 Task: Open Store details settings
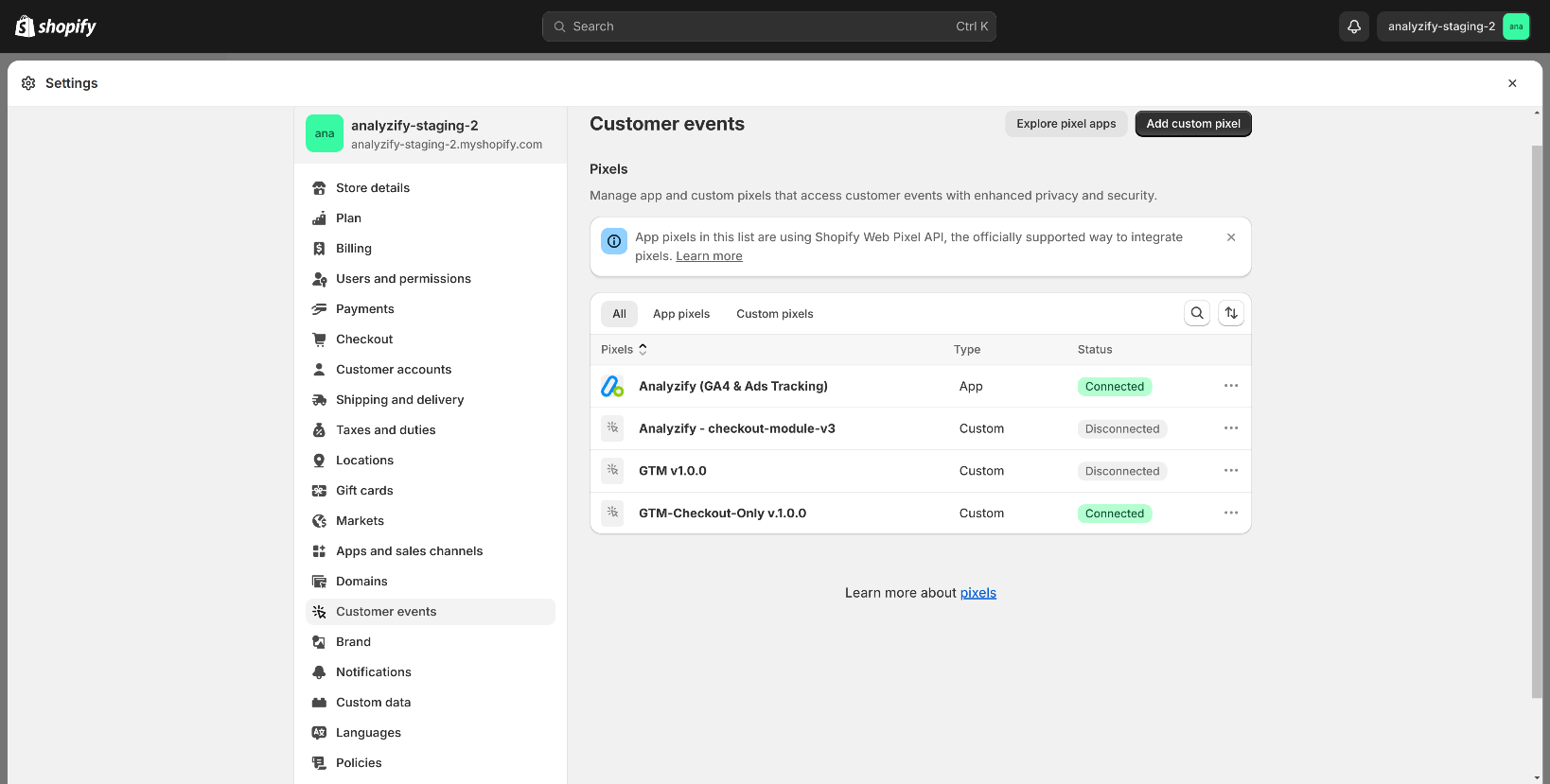tap(431, 188)
